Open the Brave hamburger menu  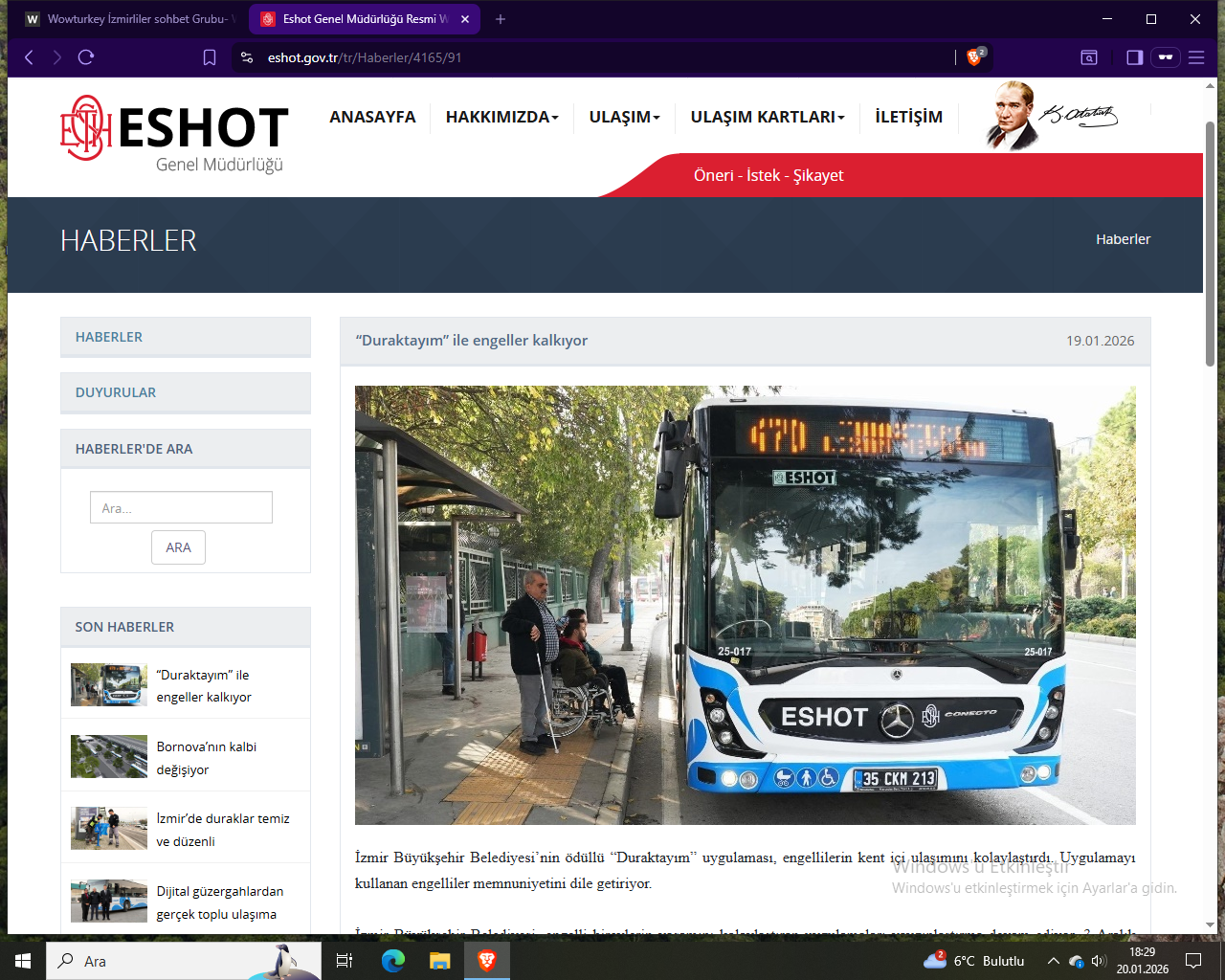(1195, 57)
